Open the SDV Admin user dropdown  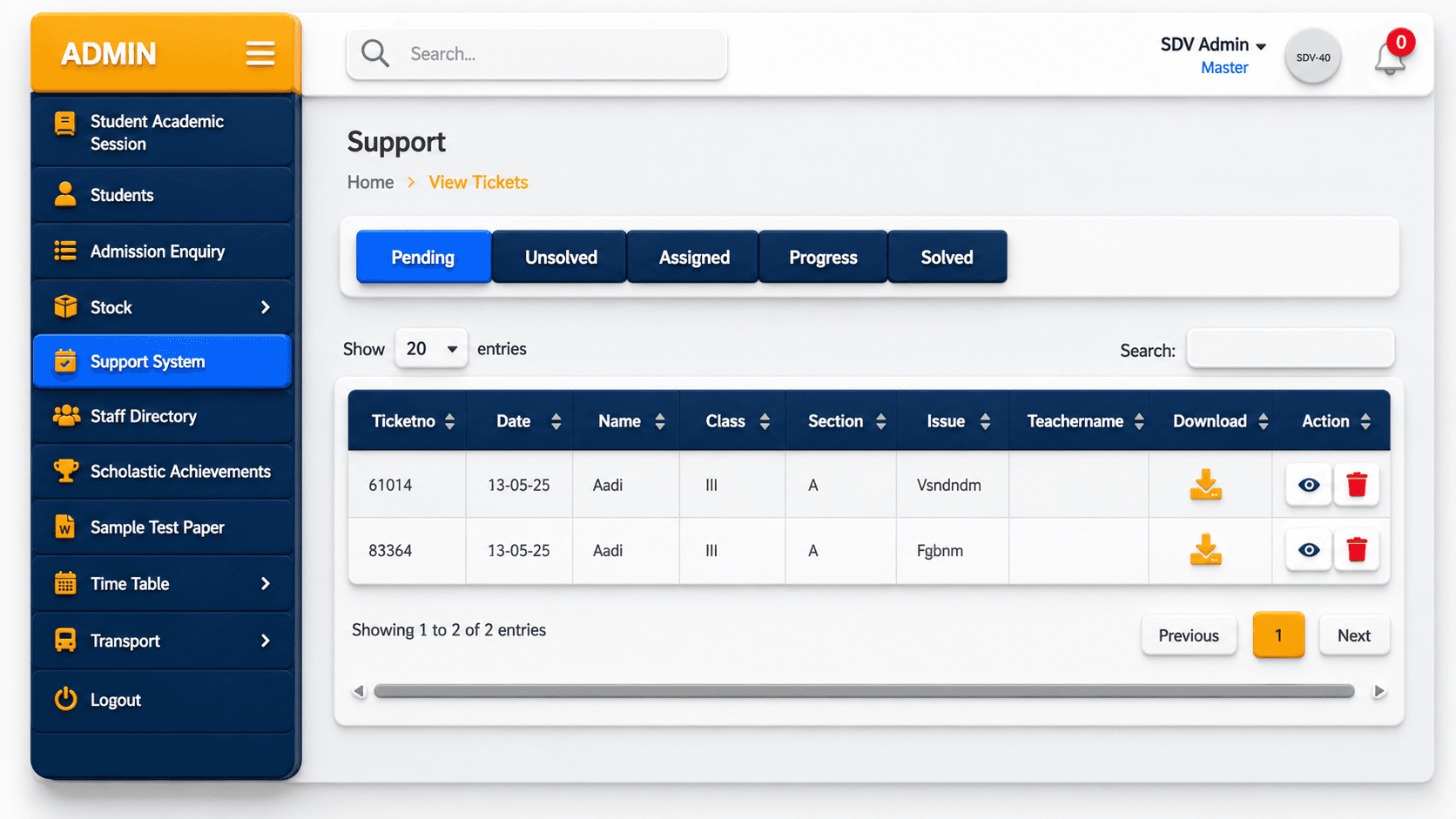tap(1213, 44)
